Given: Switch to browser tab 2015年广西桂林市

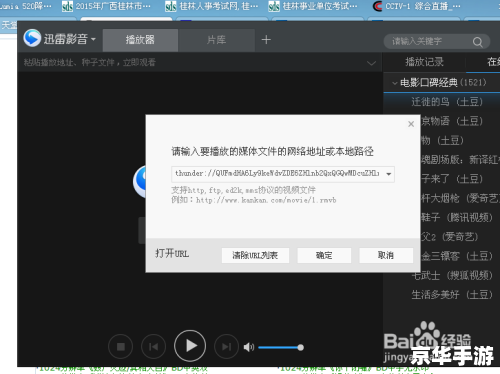Looking at the screenshot, I should (x=107, y=6).
